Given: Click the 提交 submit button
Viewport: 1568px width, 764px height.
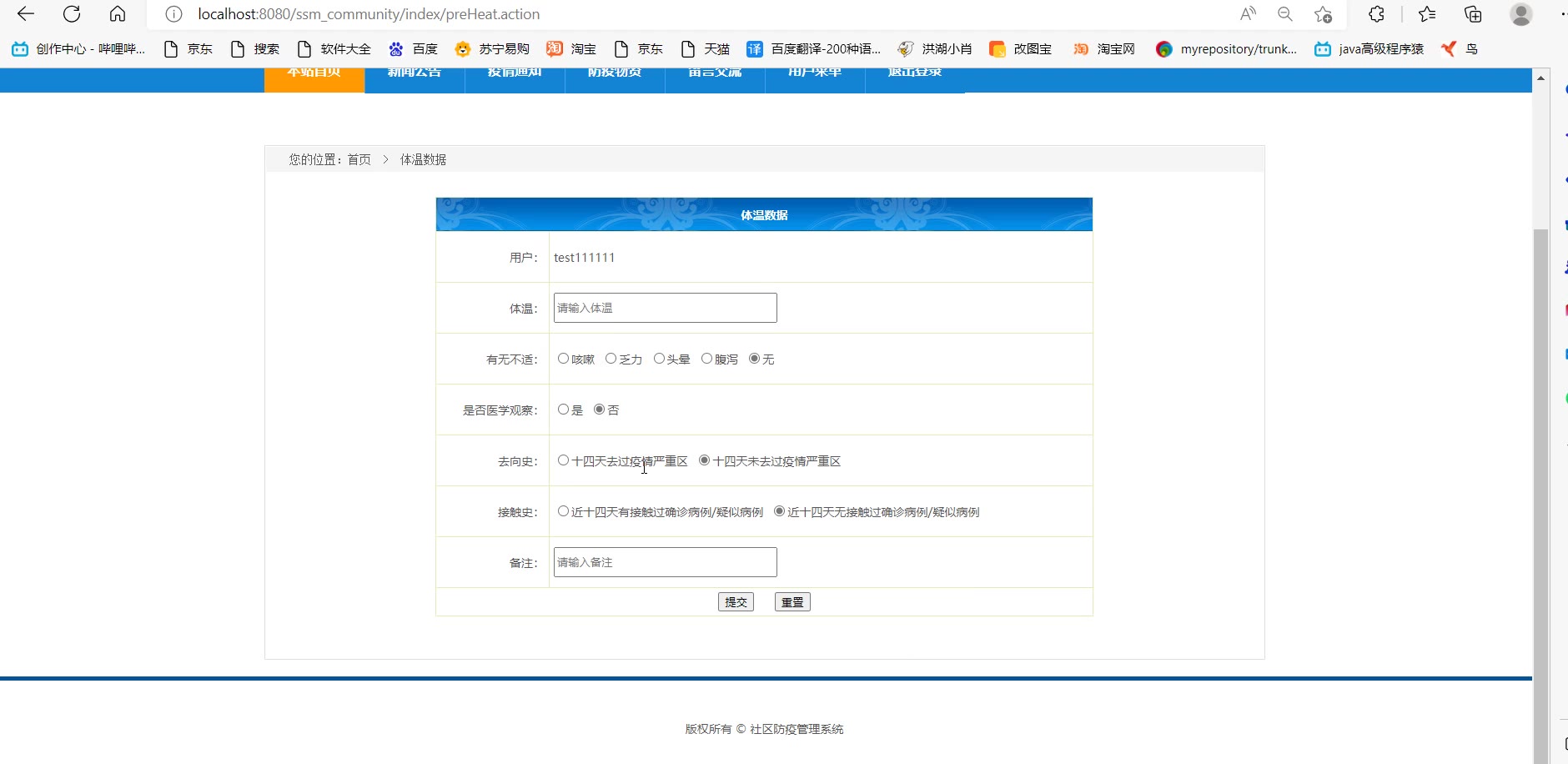Looking at the screenshot, I should pos(736,602).
